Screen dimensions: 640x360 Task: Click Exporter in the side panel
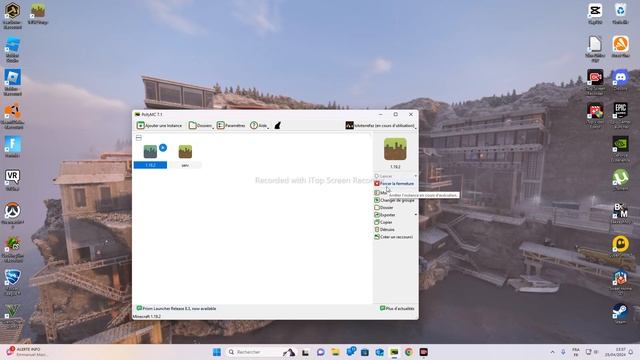[385, 215]
